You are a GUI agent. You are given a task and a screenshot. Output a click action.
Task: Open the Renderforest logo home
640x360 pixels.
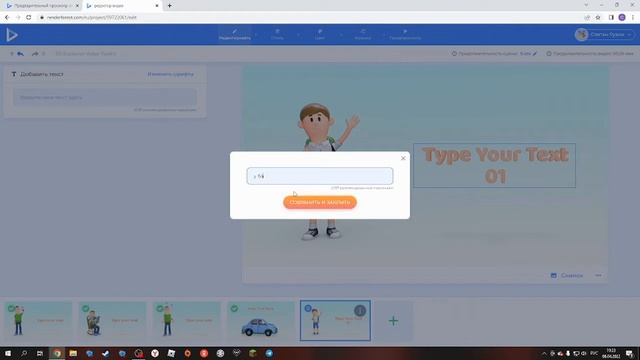(x=12, y=35)
